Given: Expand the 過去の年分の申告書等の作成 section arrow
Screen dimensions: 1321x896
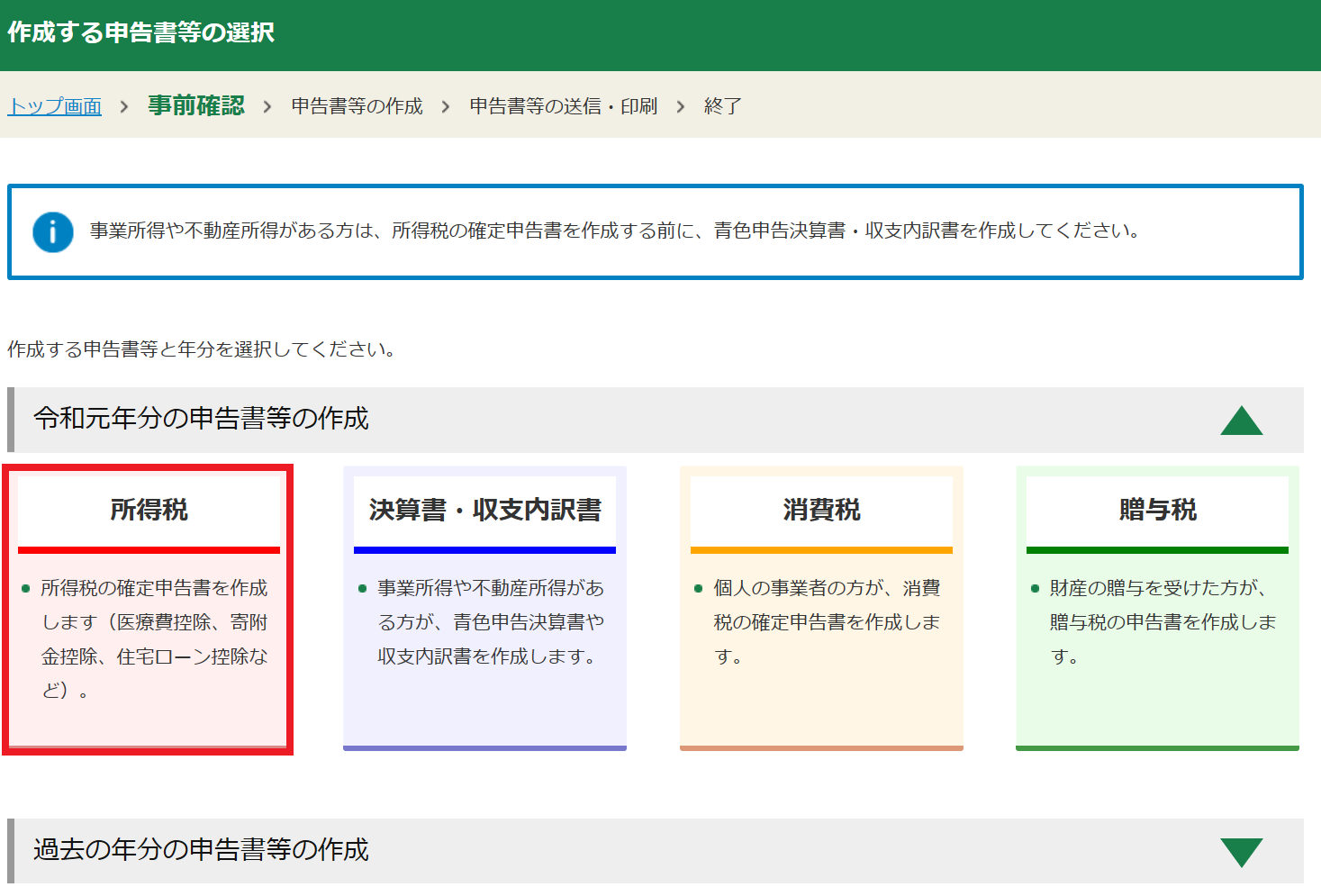Looking at the screenshot, I should pos(1242,852).
